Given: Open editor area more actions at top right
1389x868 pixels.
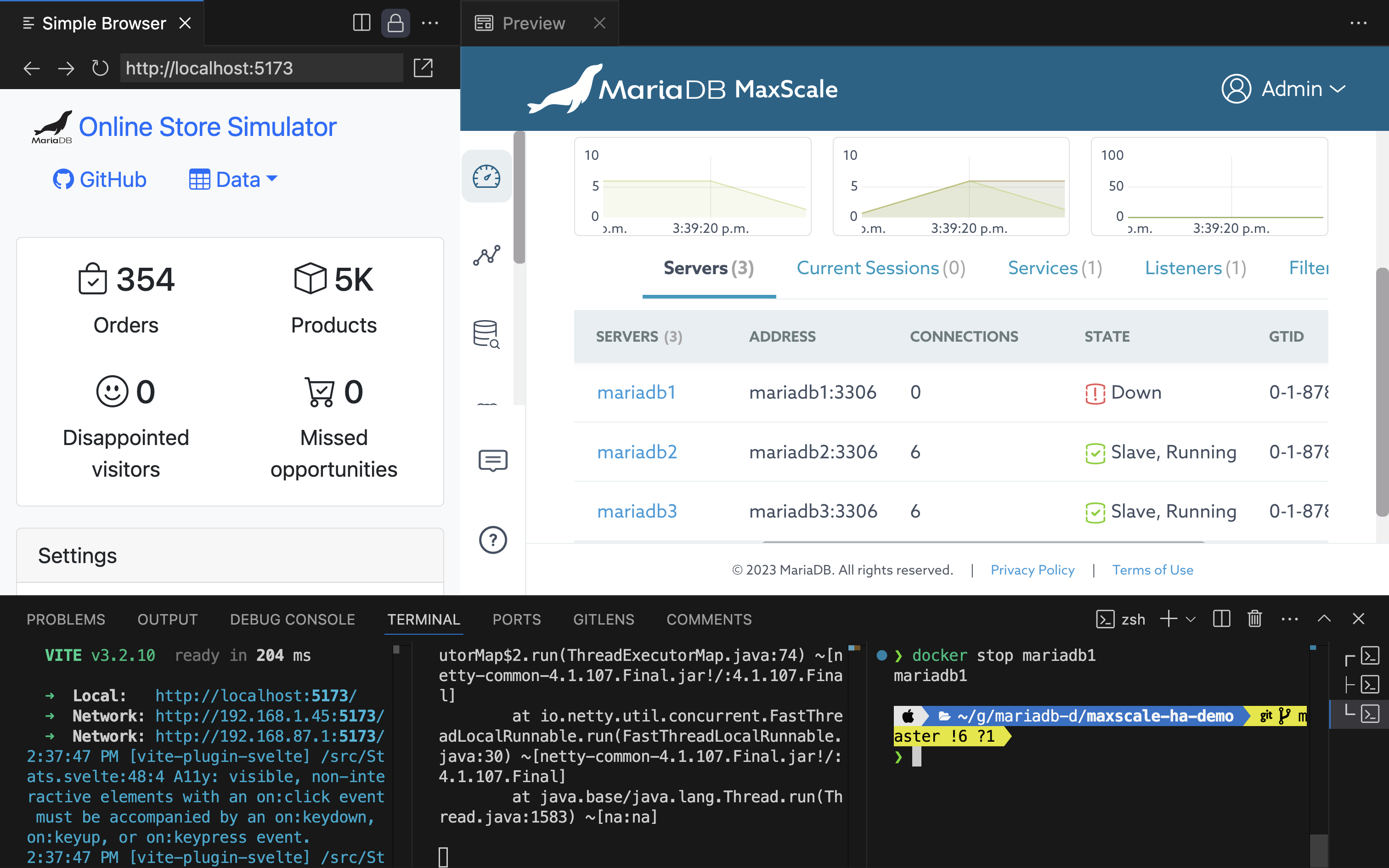Looking at the screenshot, I should point(1358,23).
